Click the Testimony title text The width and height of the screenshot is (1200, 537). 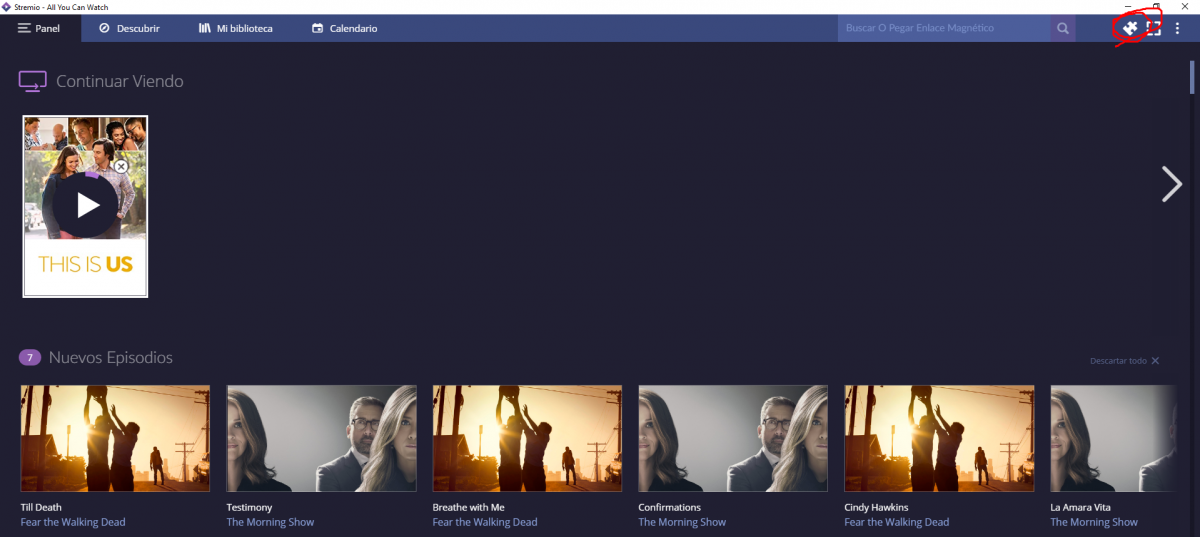point(249,507)
